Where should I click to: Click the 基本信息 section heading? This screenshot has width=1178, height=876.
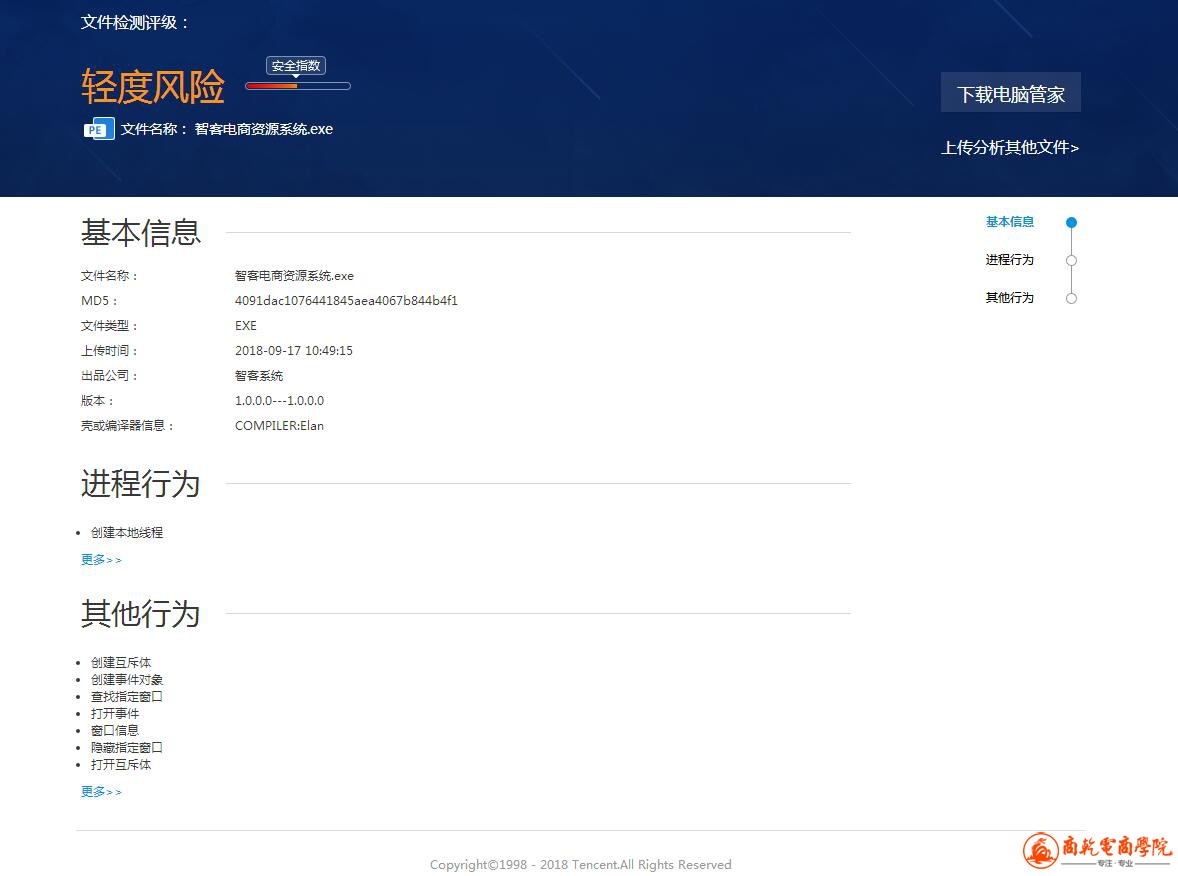click(x=141, y=233)
